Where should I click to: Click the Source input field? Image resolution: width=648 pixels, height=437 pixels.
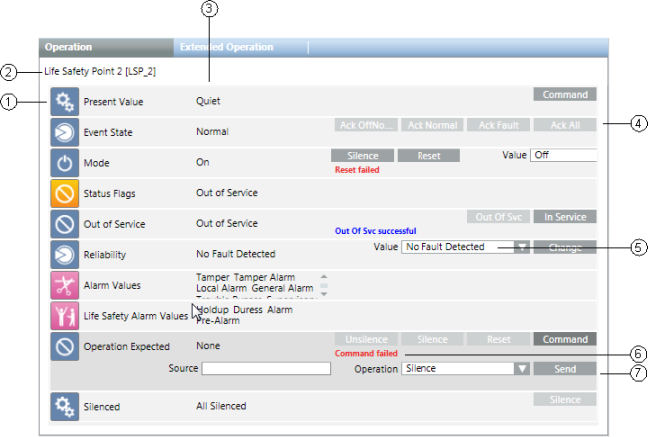point(266,369)
